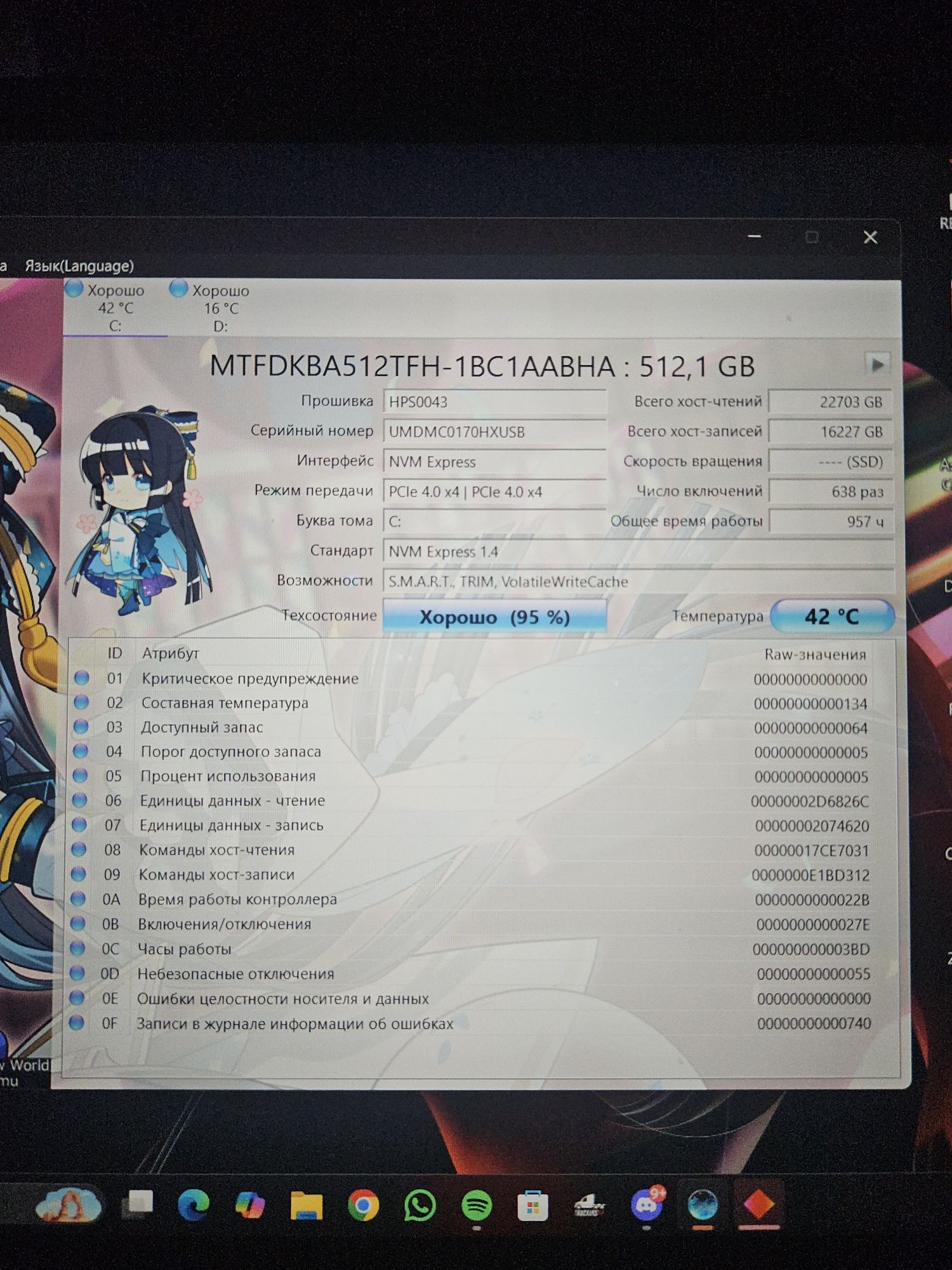Click the rotation rate field ---- (SSD)

831,462
